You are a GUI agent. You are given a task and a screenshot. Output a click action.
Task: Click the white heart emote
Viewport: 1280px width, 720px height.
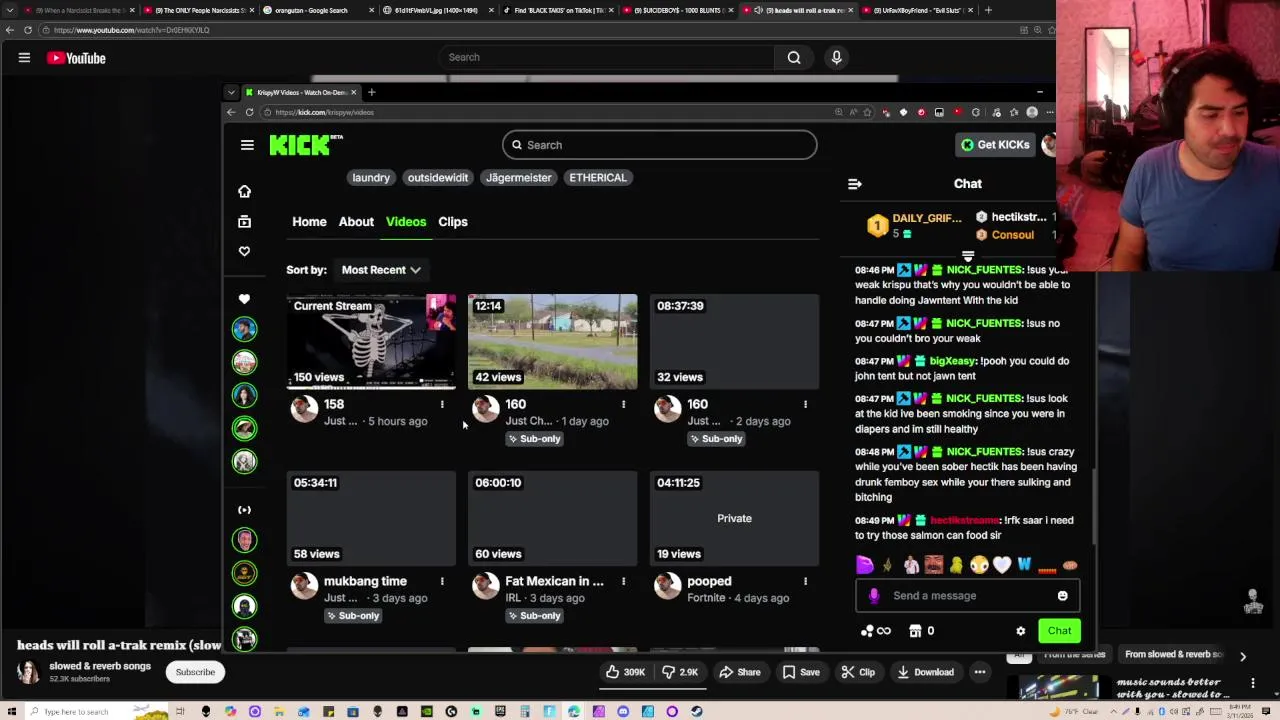click(1002, 566)
